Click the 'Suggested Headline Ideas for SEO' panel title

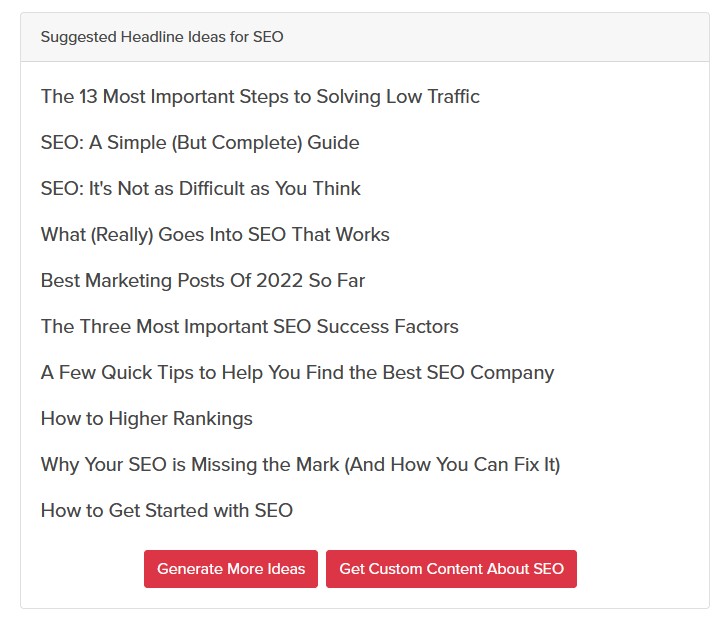pos(162,37)
